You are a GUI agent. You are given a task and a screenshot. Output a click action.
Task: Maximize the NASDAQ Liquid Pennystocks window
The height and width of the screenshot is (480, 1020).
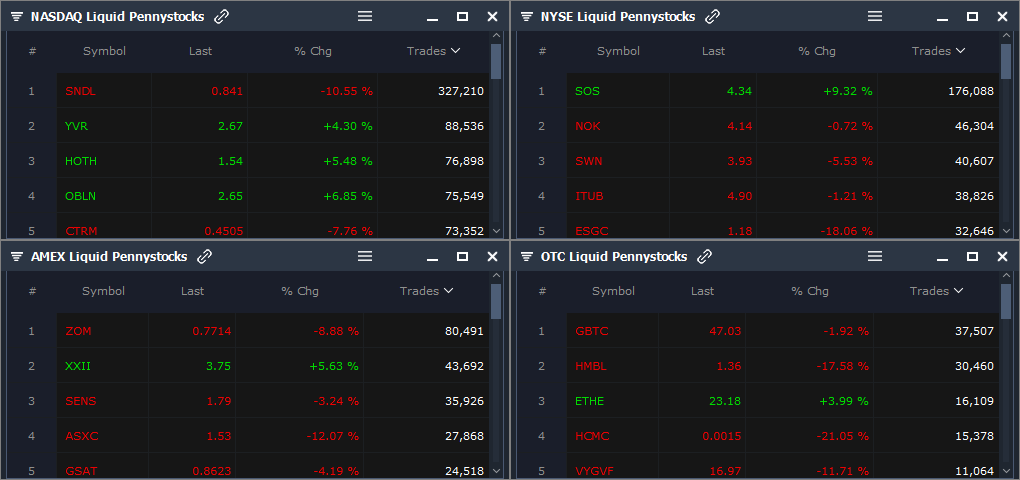(x=463, y=17)
